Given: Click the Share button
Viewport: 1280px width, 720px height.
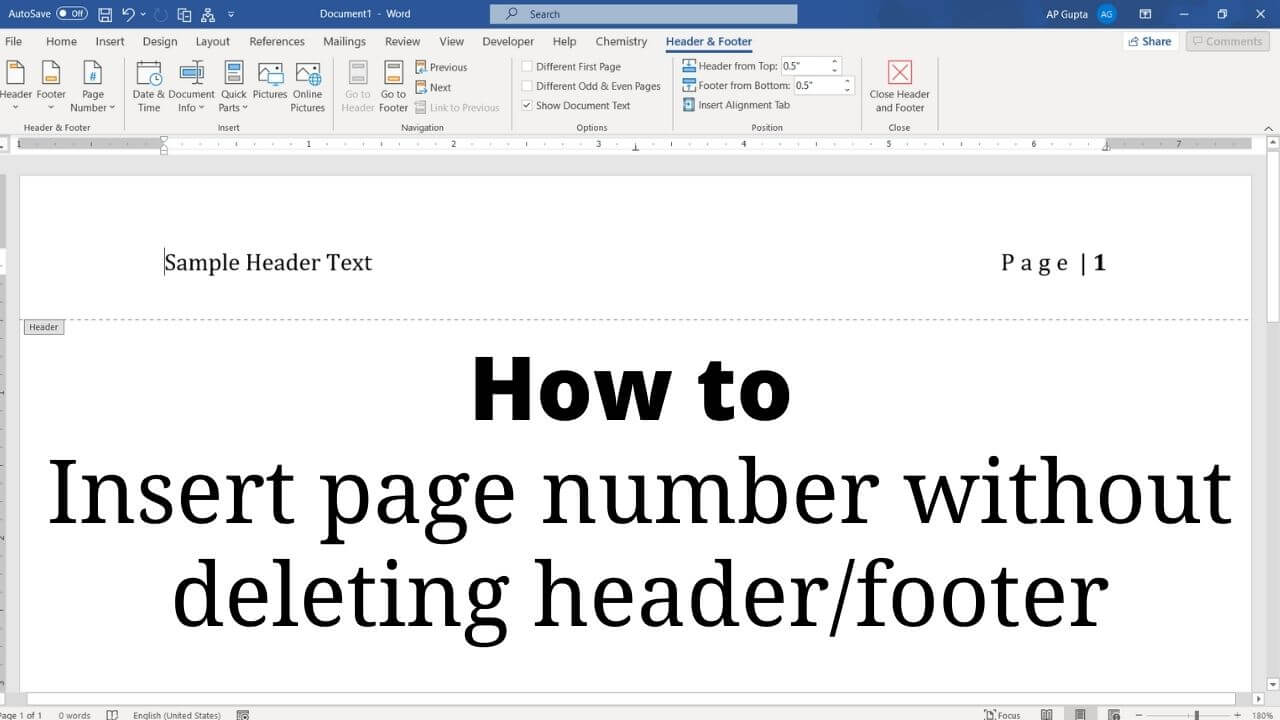Looking at the screenshot, I should 1148,41.
